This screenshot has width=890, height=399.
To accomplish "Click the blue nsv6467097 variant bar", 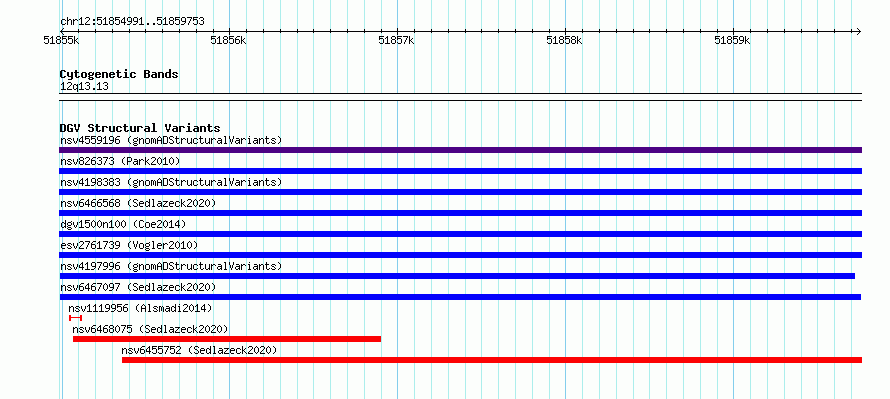I will [x=460, y=297].
